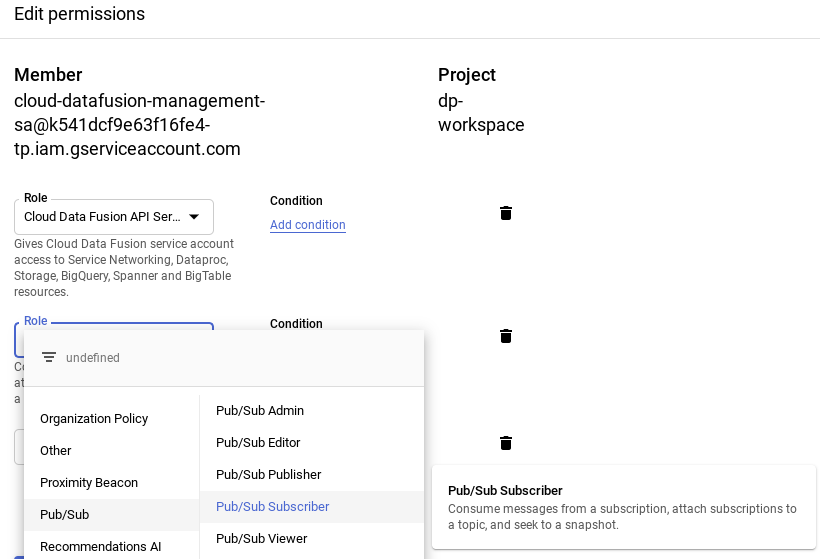Image resolution: width=820 pixels, height=559 pixels.
Task: Select the Pub/Sub Admin role
Action: pyautogui.click(x=260, y=411)
